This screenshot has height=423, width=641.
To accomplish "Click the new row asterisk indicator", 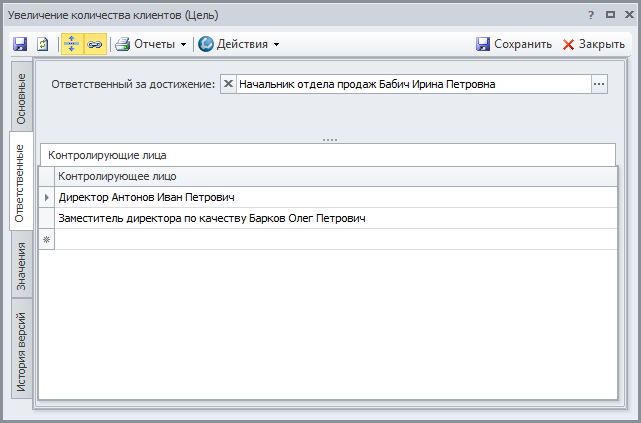I will pos(46,239).
